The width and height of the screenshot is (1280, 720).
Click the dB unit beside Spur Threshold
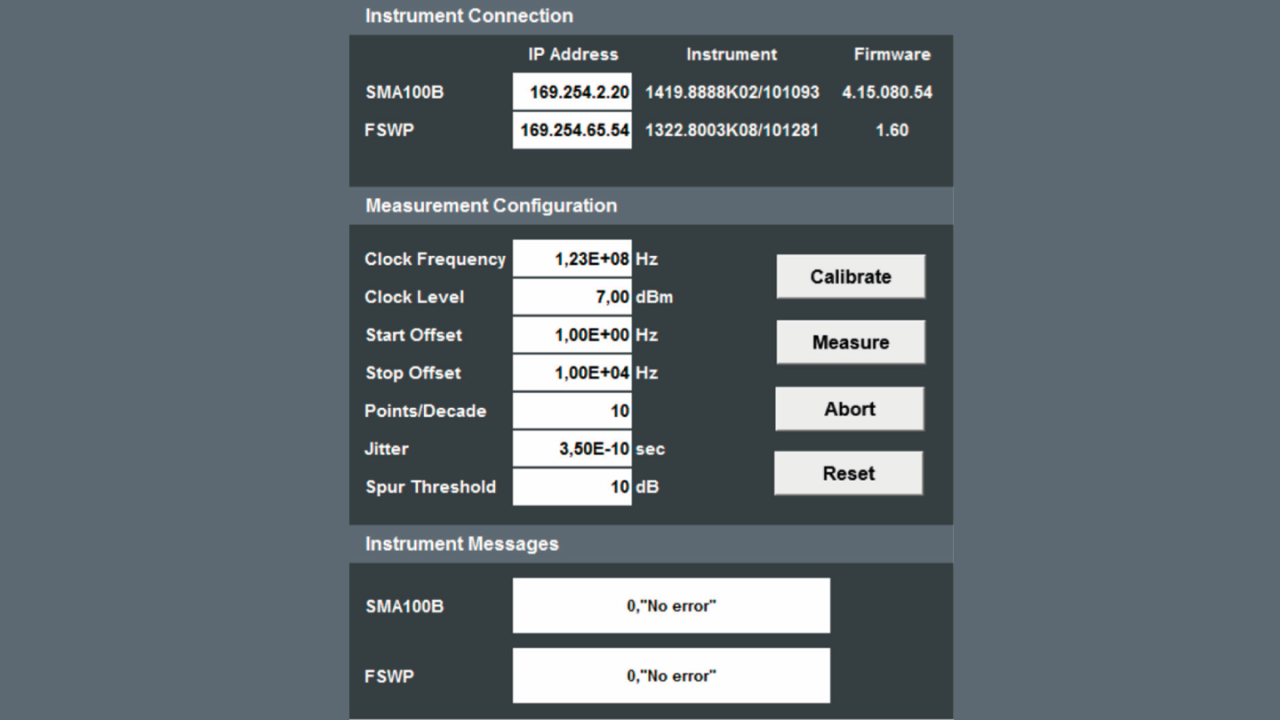647,487
